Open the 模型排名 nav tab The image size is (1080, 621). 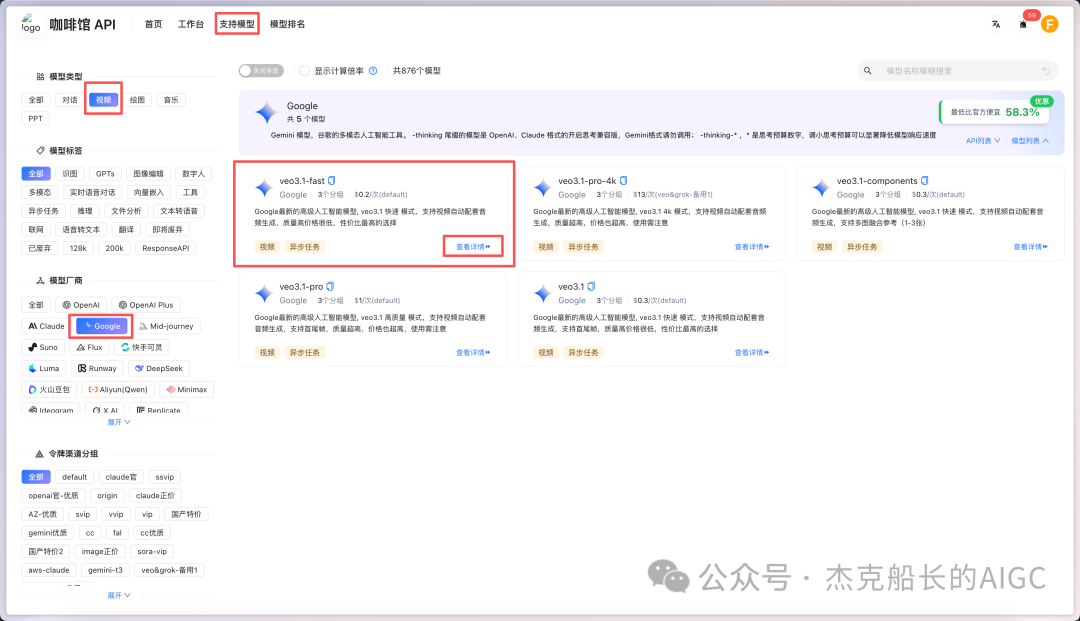click(287, 24)
